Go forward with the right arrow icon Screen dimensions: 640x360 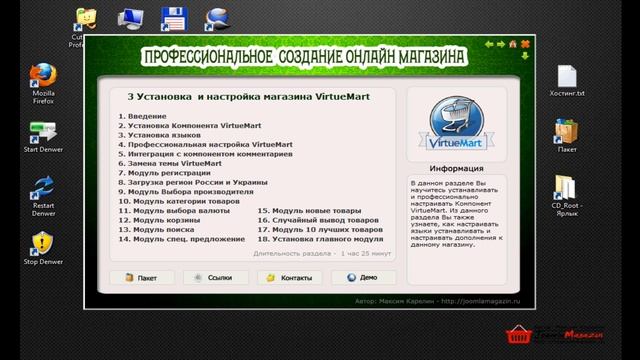pos(501,44)
